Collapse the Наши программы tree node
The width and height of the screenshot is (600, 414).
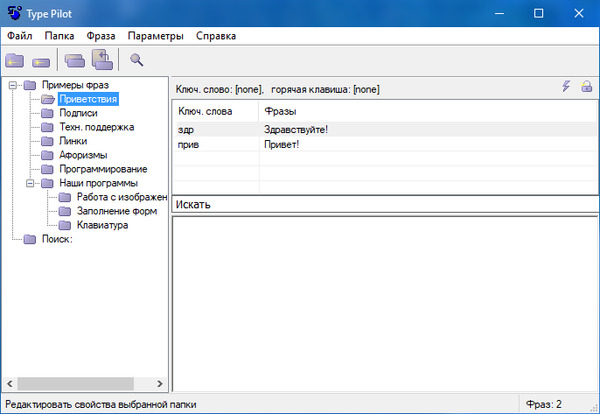click(x=30, y=183)
